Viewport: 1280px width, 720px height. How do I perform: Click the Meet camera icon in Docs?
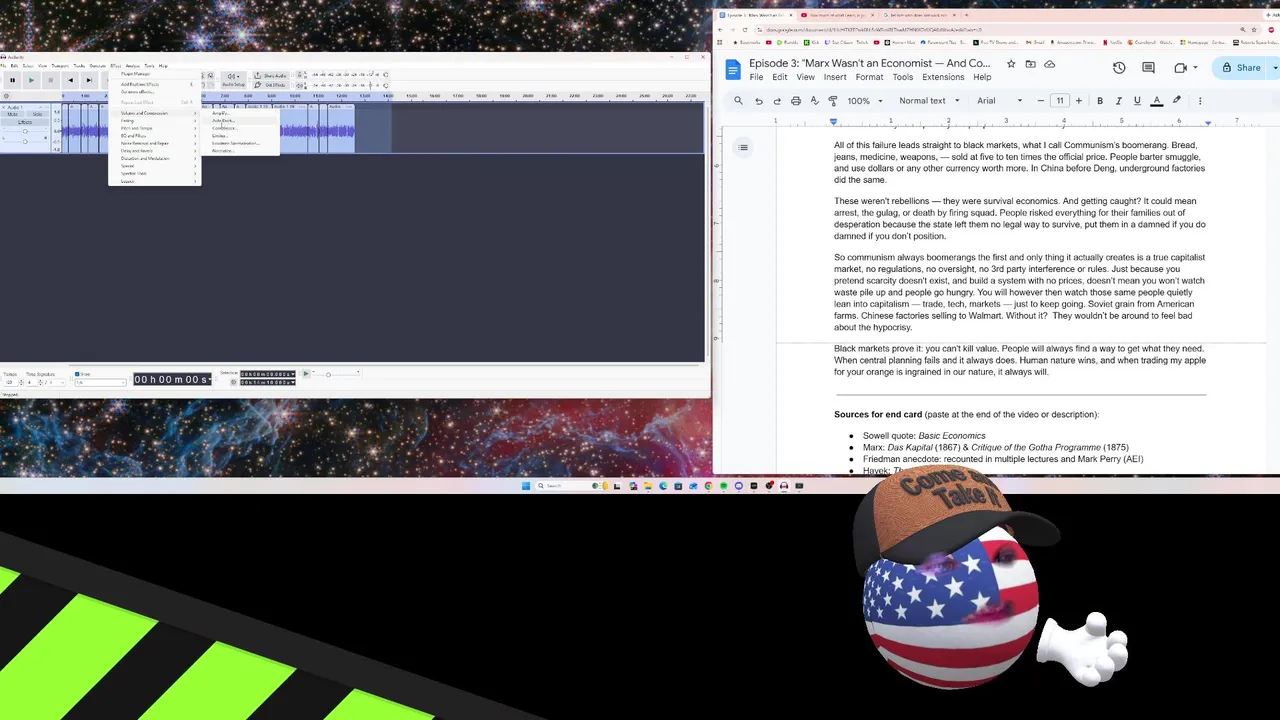pyautogui.click(x=1181, y=68)
